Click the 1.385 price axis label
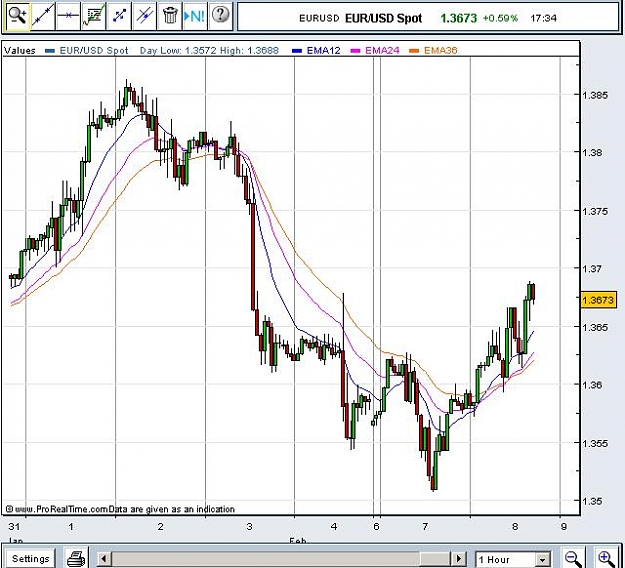The width and height of the screenshot is (625, 568). (595, 95)
